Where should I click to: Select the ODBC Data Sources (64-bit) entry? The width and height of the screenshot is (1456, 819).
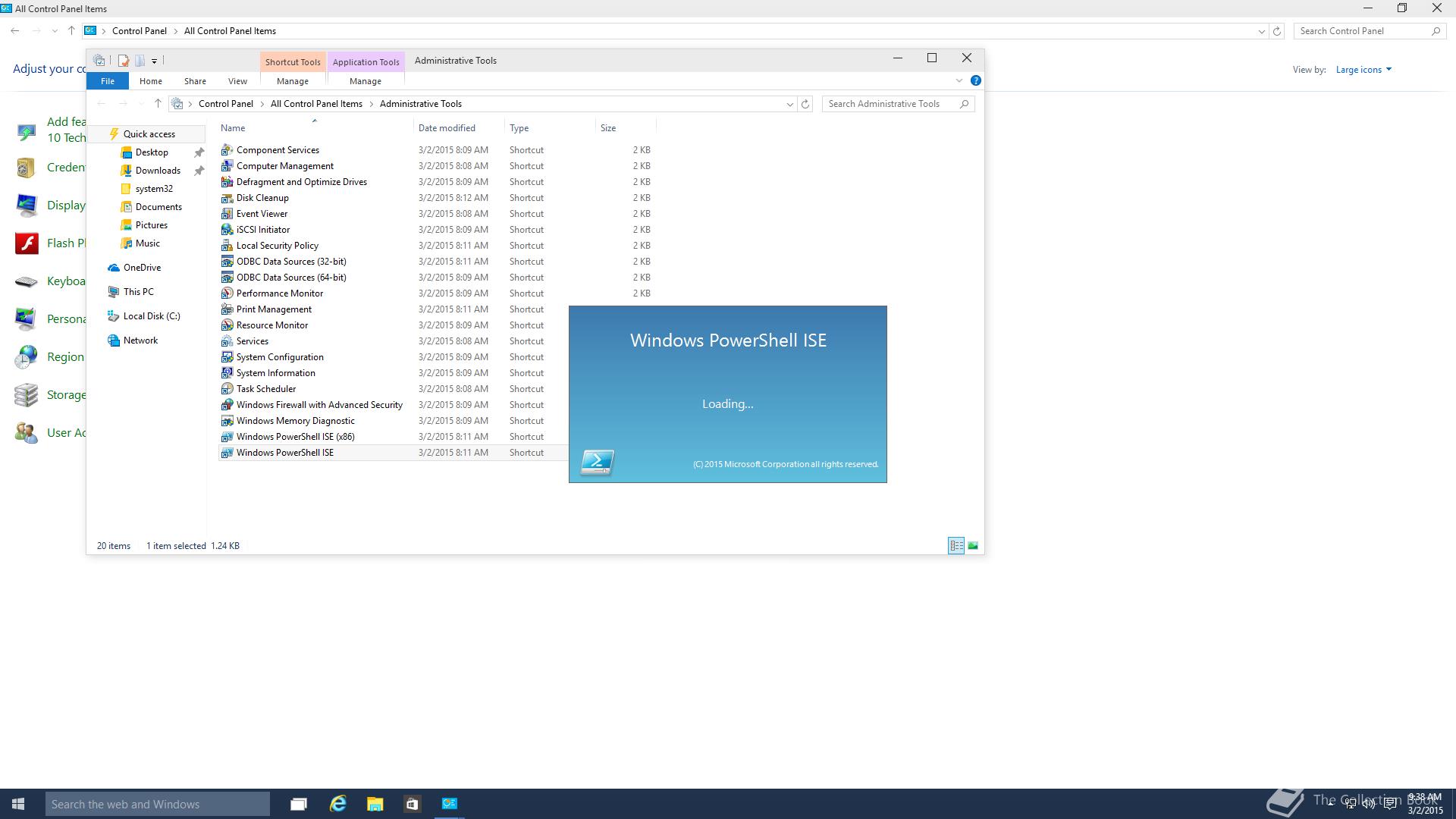click(x=291, y=278)
